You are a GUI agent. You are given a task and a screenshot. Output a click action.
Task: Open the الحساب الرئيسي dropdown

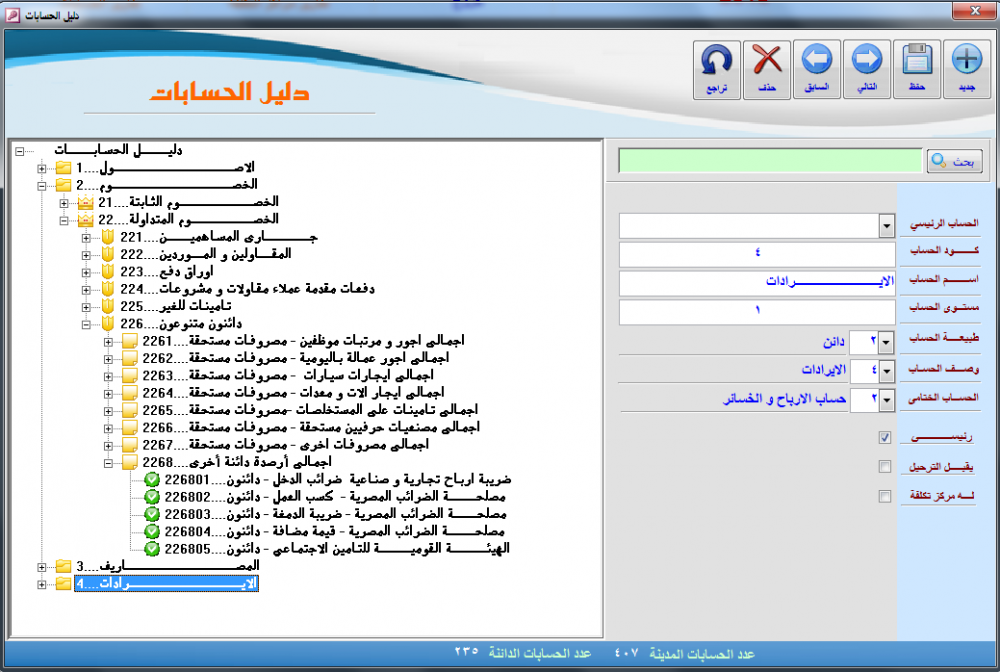(x=886, y=226)
